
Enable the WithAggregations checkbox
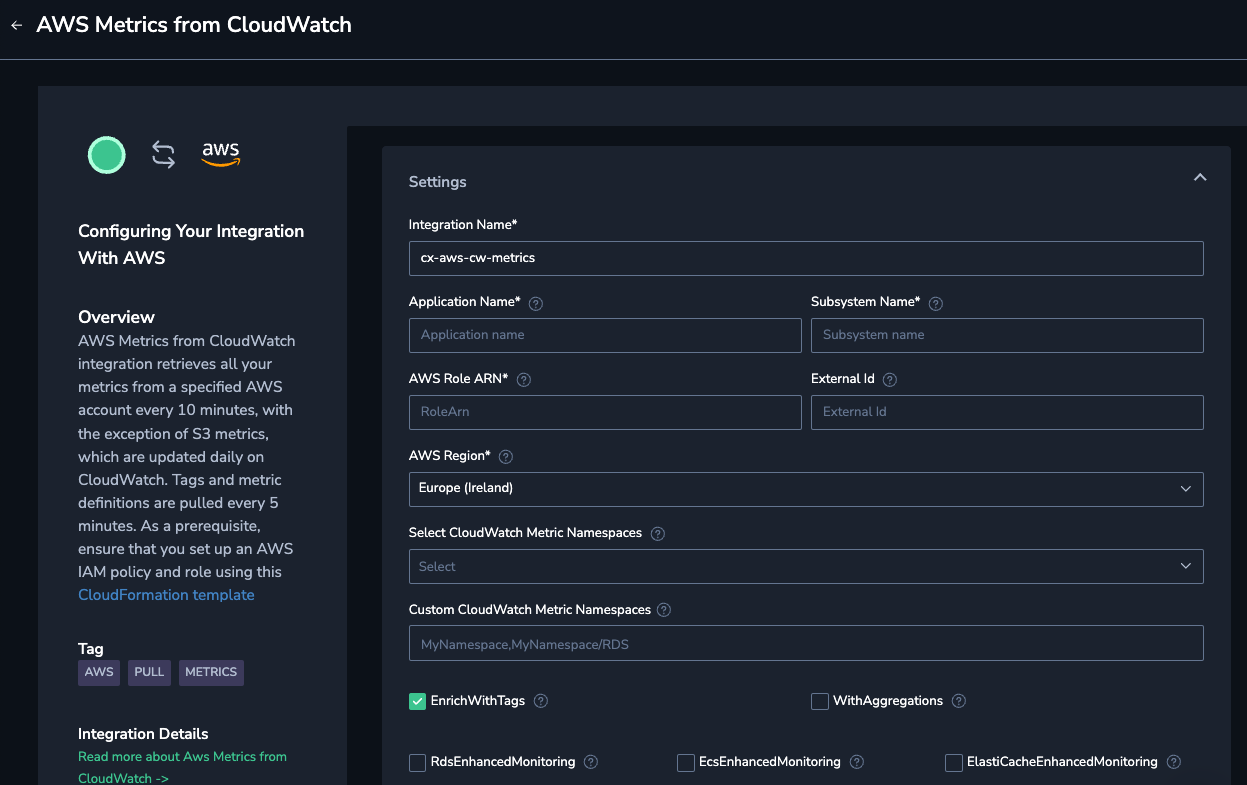point(820,701)
